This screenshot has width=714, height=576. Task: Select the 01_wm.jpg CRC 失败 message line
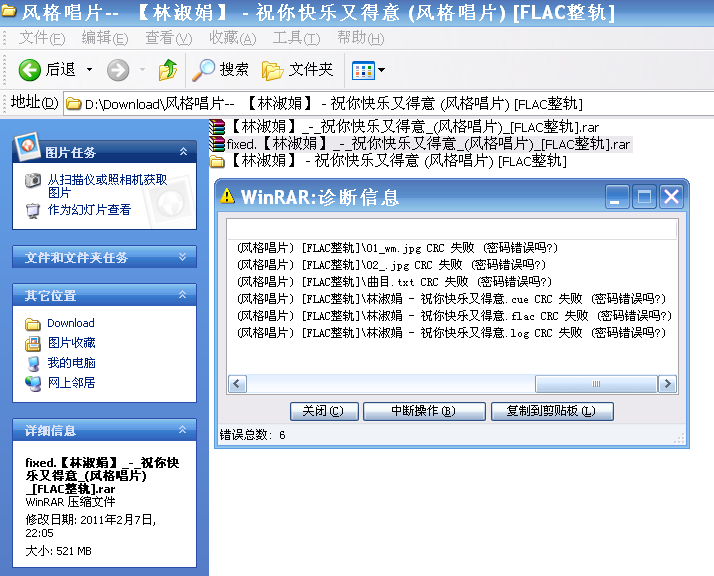click(x=397, y=248)
